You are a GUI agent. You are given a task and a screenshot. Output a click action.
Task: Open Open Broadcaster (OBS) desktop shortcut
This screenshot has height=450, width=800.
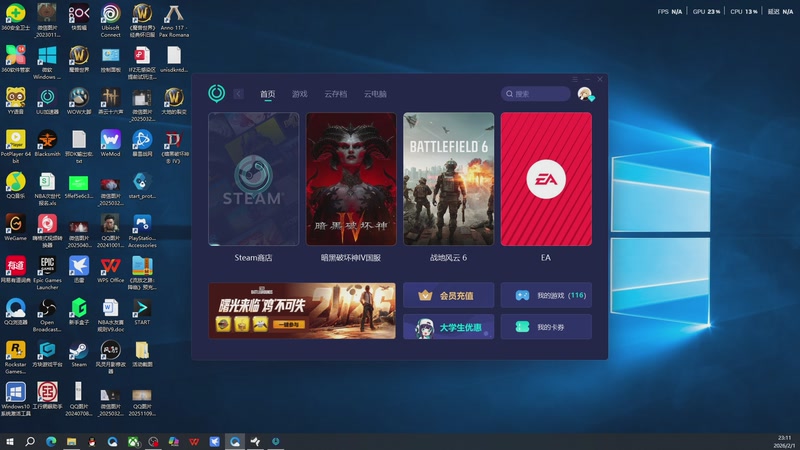click(x=47, y=315)
